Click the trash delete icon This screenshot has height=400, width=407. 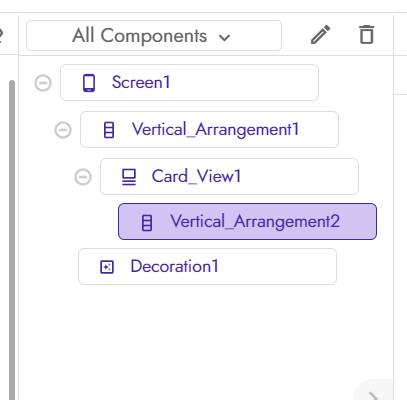[367, 35]
